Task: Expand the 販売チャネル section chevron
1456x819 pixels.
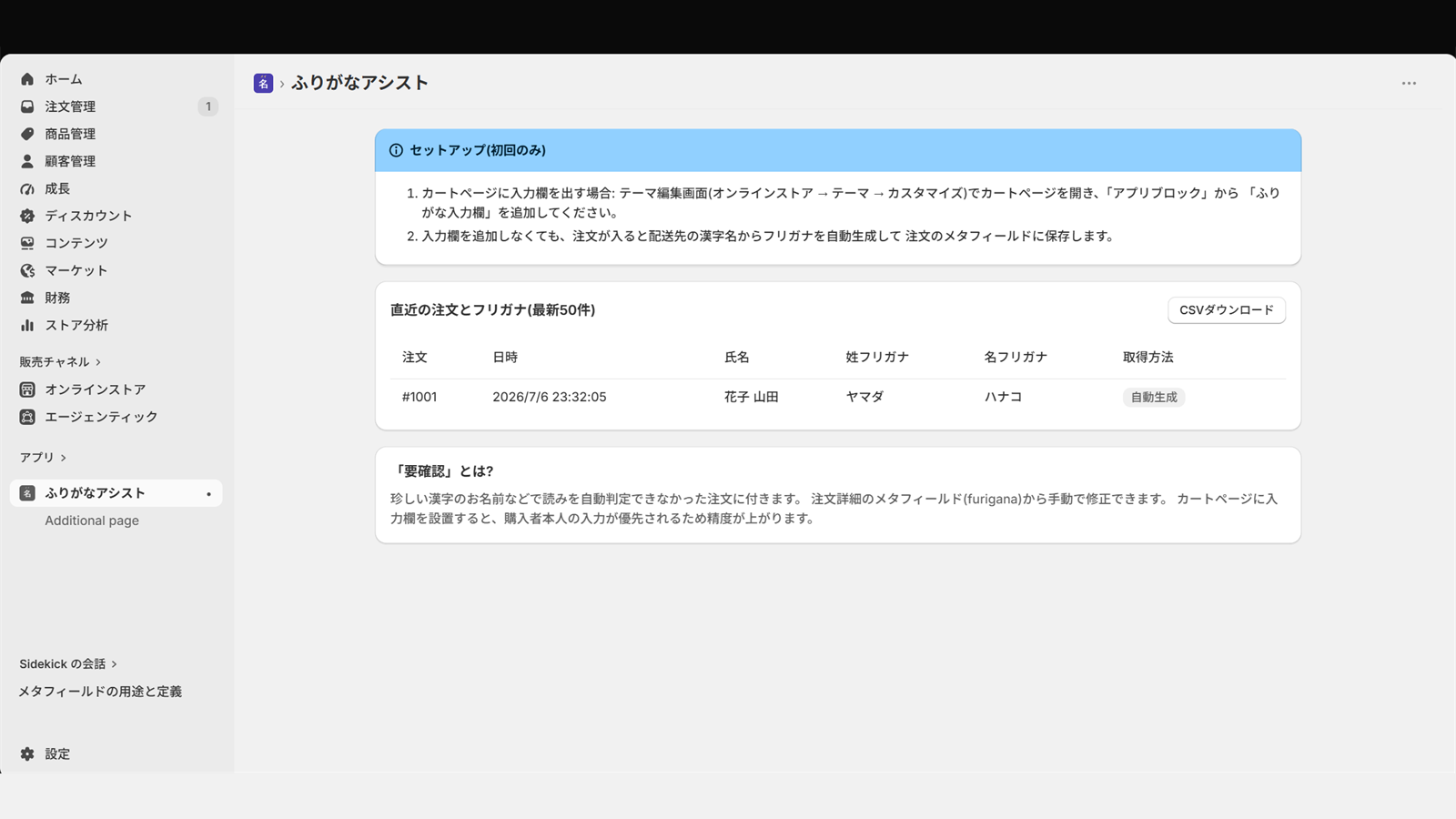Action: [98, 362]
